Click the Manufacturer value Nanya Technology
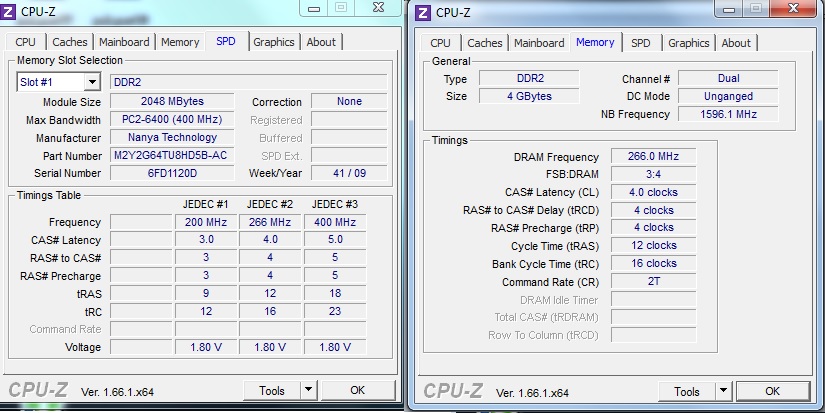This screenshot has height=413, width=825. pyautogui.click(x=172, y=137)
